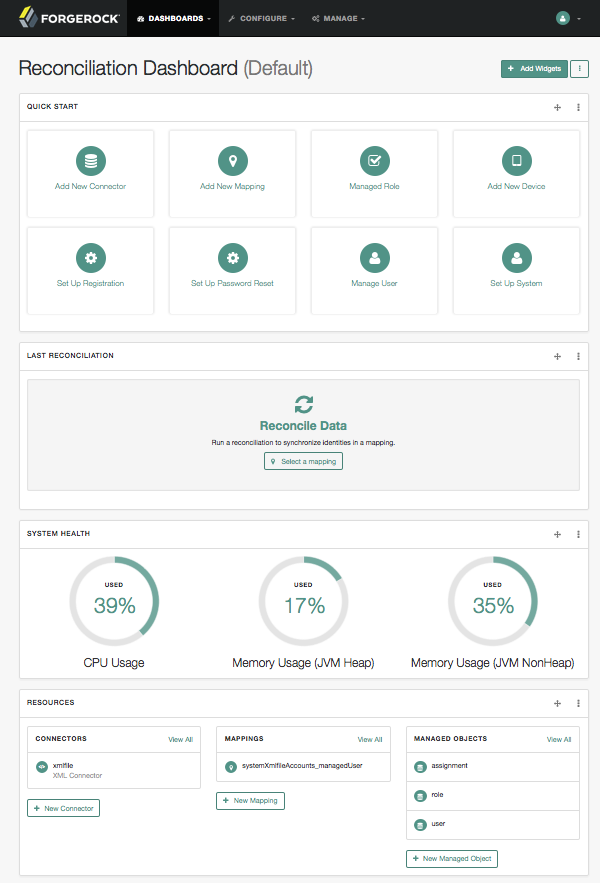600x883 pixels.
Task: Click the role managed object icon
Action: point(420,796)
